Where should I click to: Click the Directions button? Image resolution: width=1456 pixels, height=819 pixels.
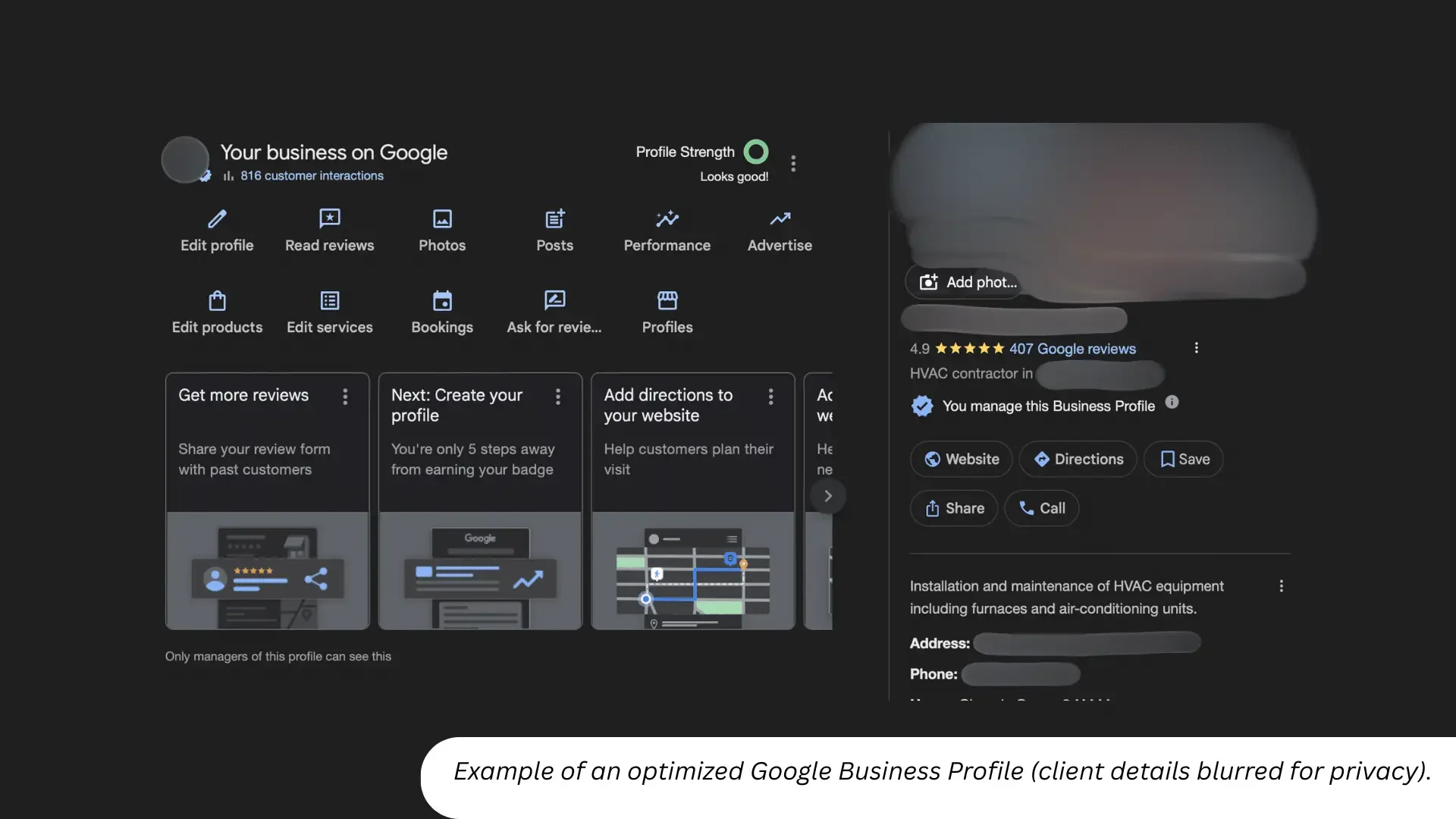pyautogui.click(x=1078, y=459)
